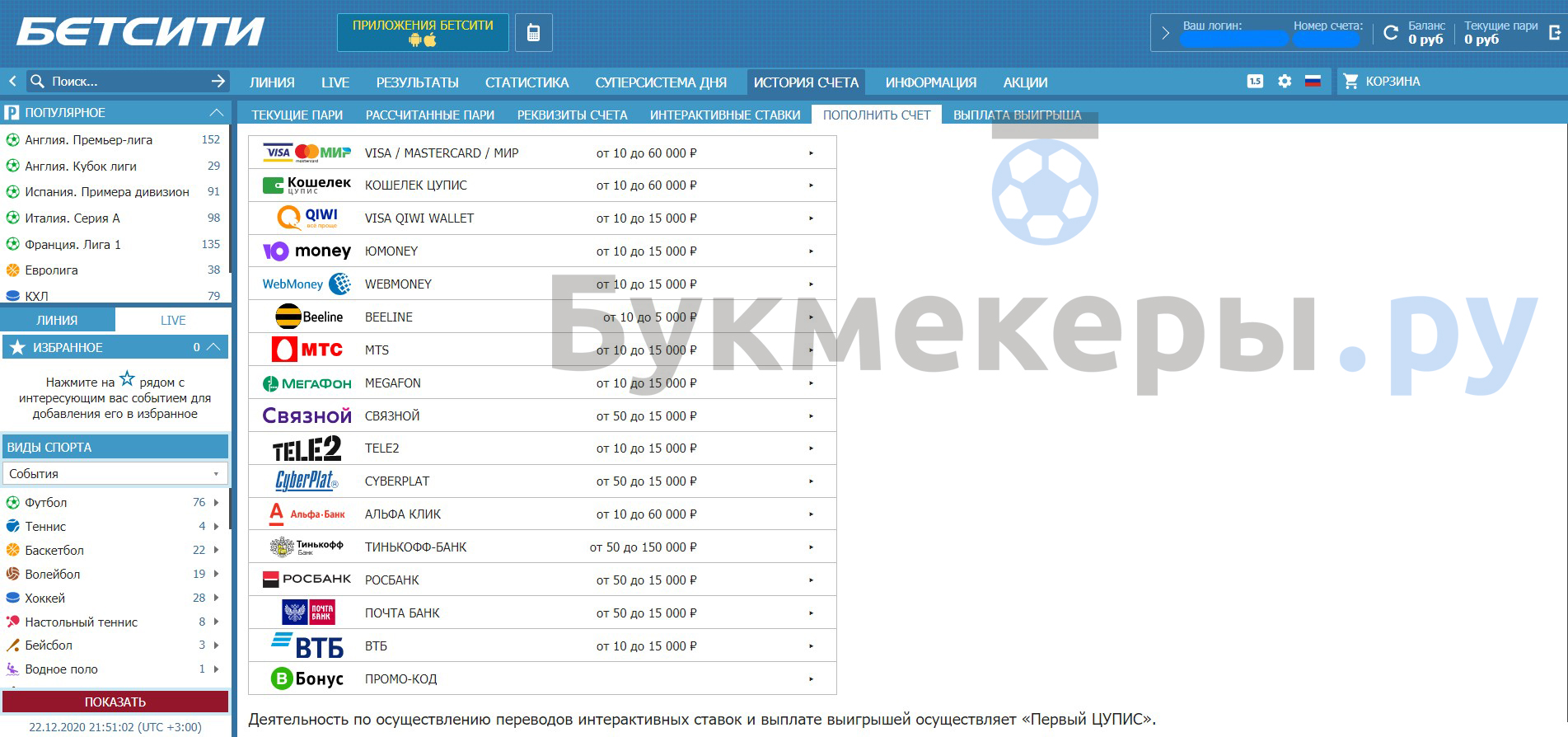Image resolution: width=1568 pixels, height=737 pixels.
Task: Open the ЛИНИЯ menu
Action: pos(272,82)
